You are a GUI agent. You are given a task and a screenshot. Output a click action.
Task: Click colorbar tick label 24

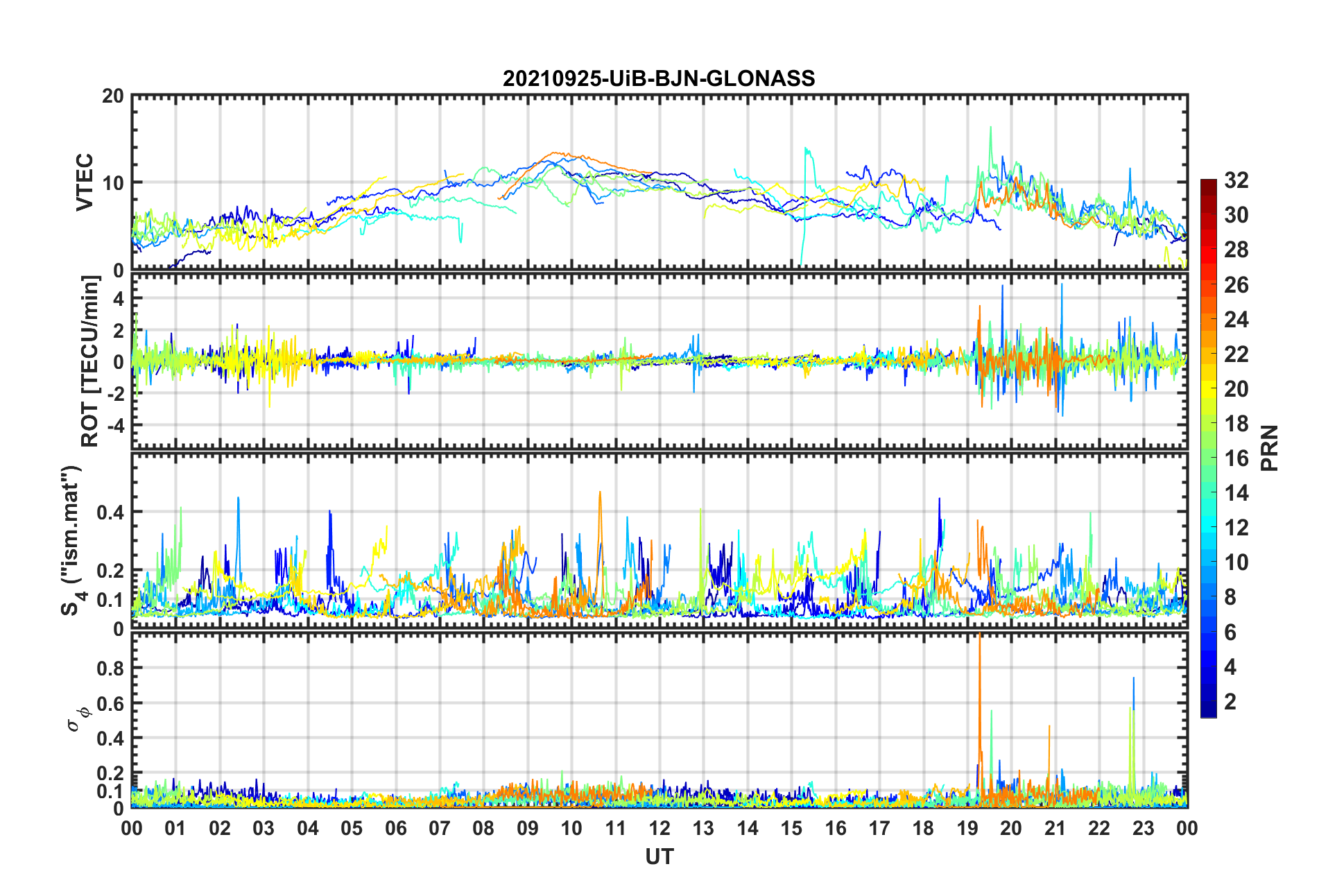click(1236, 319)
